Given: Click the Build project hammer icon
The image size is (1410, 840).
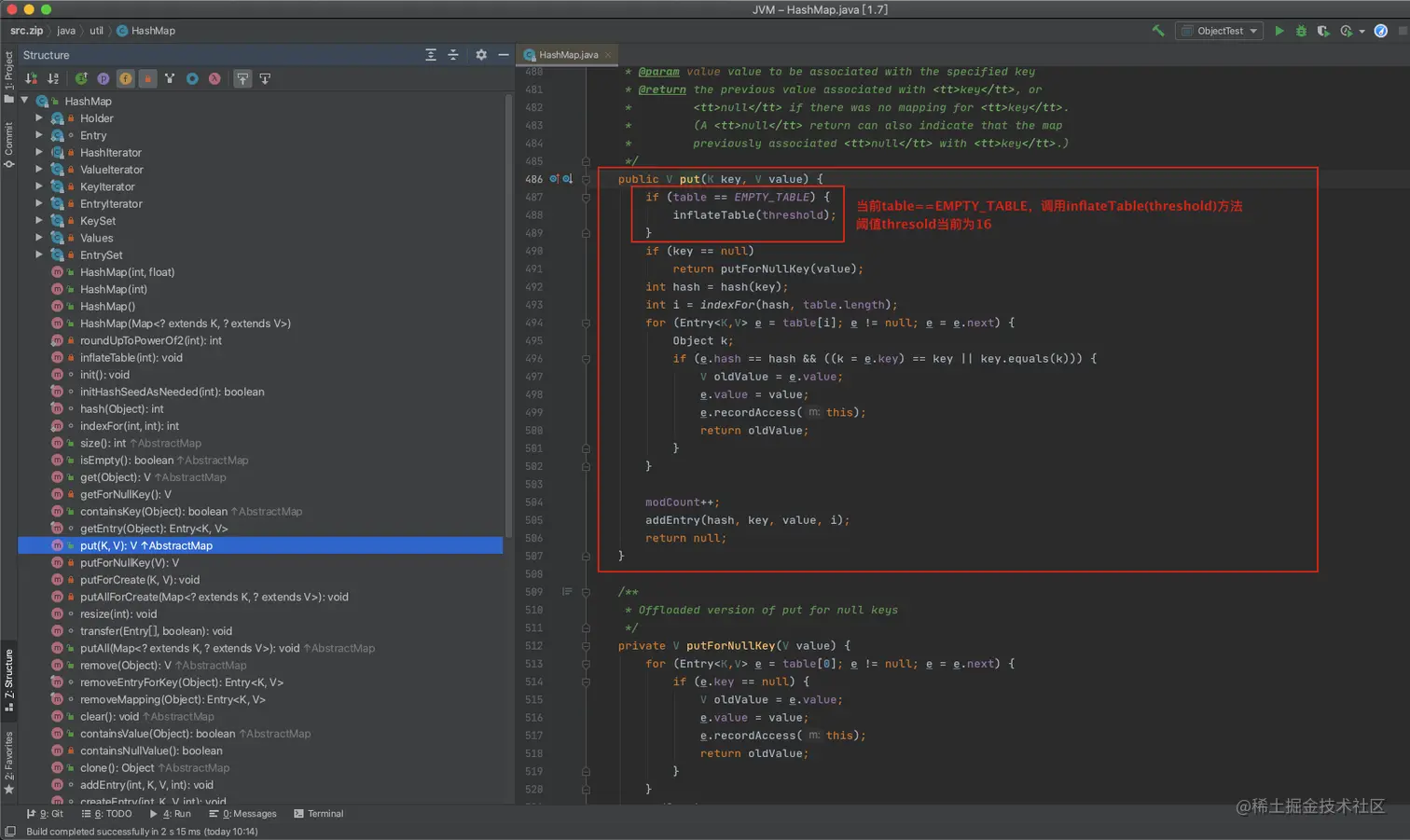Looking at the screenshot, I should pyautogui.click(x=1158, y=31).
